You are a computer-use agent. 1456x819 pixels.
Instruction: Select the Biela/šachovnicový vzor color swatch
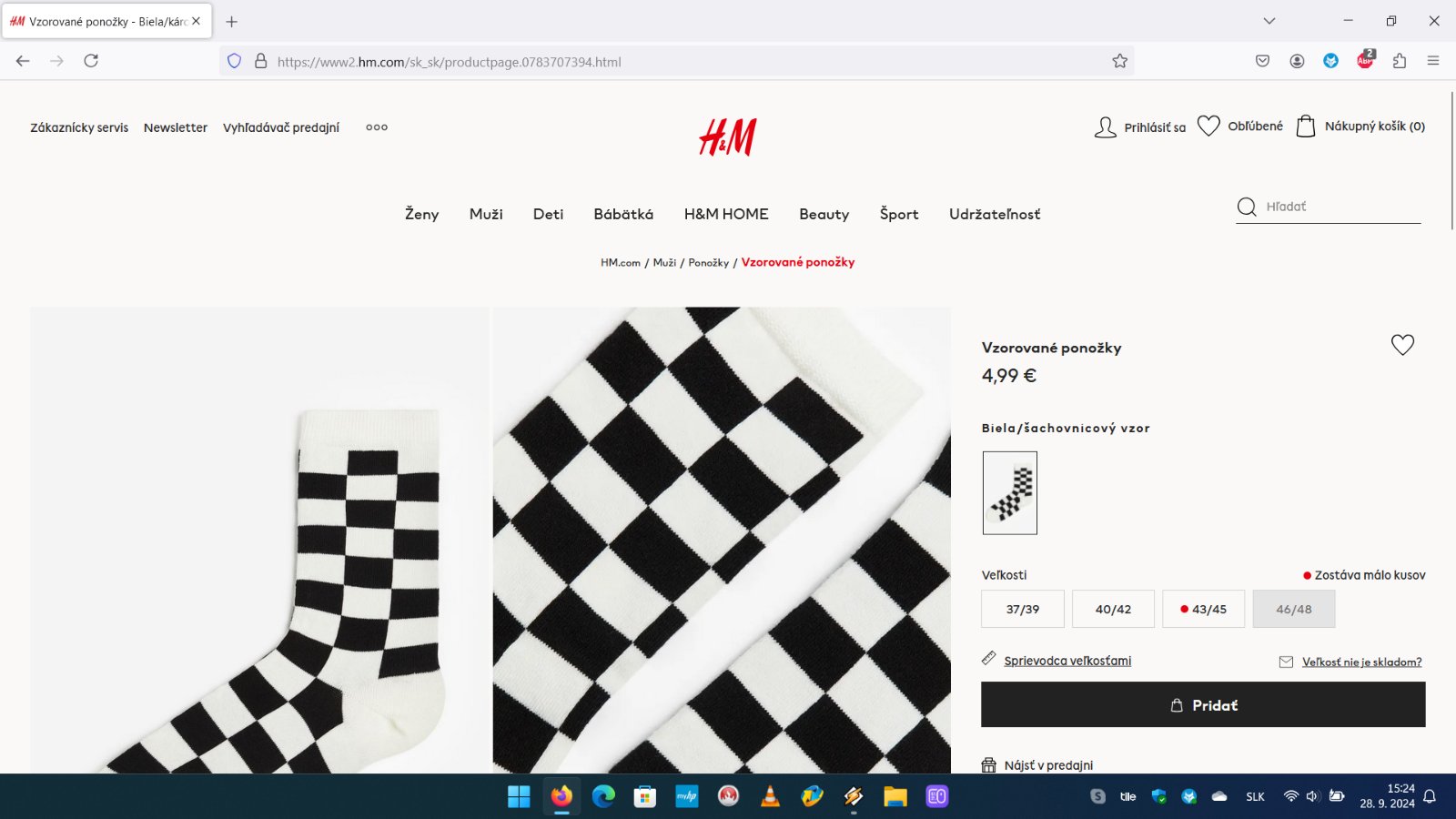point(1009,493)
